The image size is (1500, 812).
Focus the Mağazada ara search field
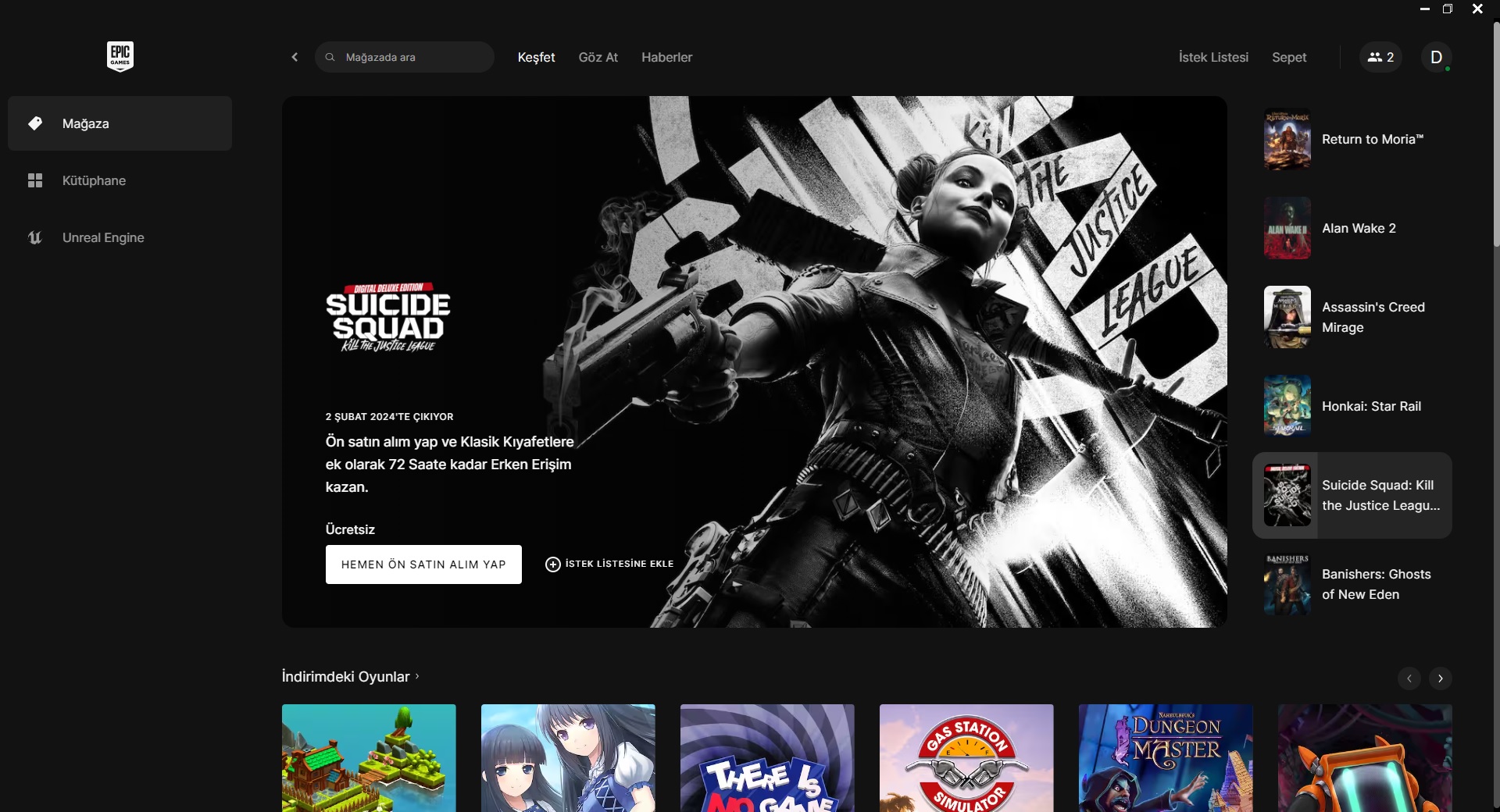(x=405, y=57)
